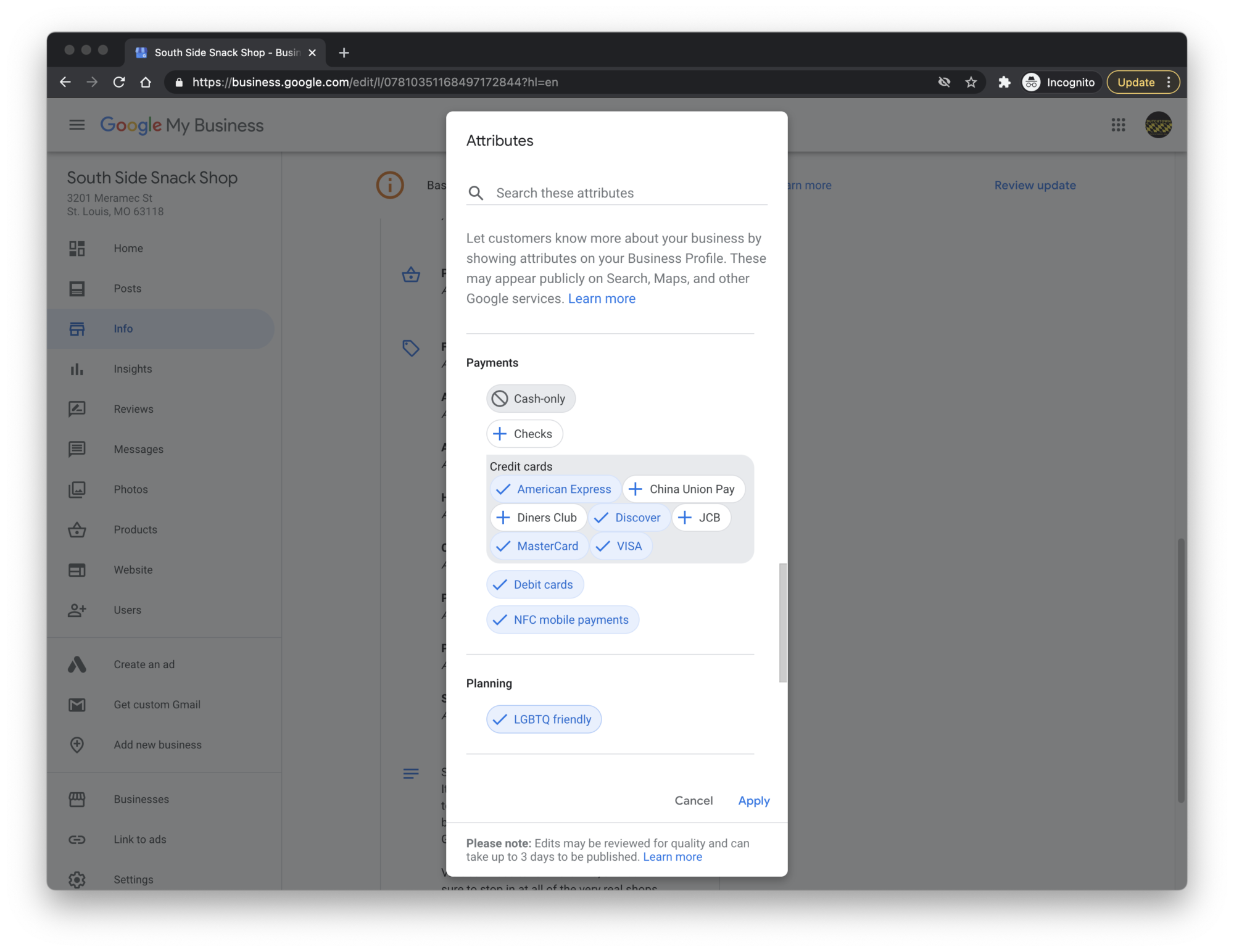
Task: Click the Messages chat icon
Action: pyautogui.click(x=77, y=449)
